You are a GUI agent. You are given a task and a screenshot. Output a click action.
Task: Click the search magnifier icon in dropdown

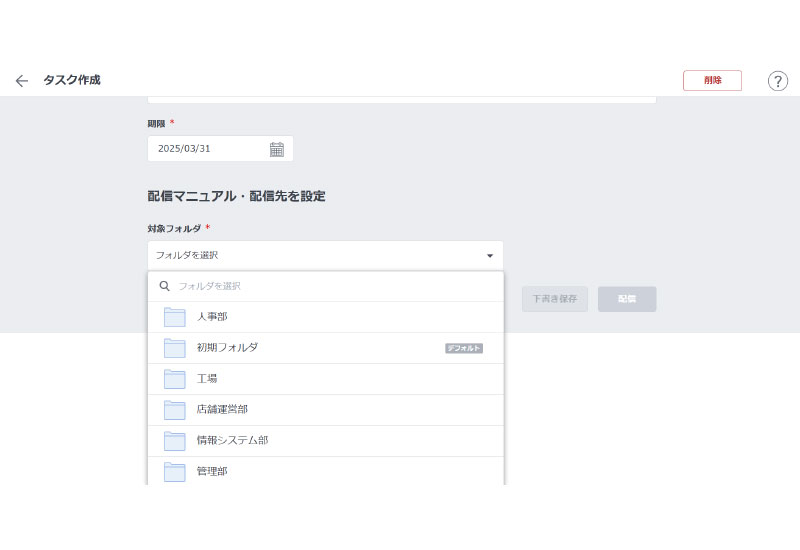tap(165, 286)
